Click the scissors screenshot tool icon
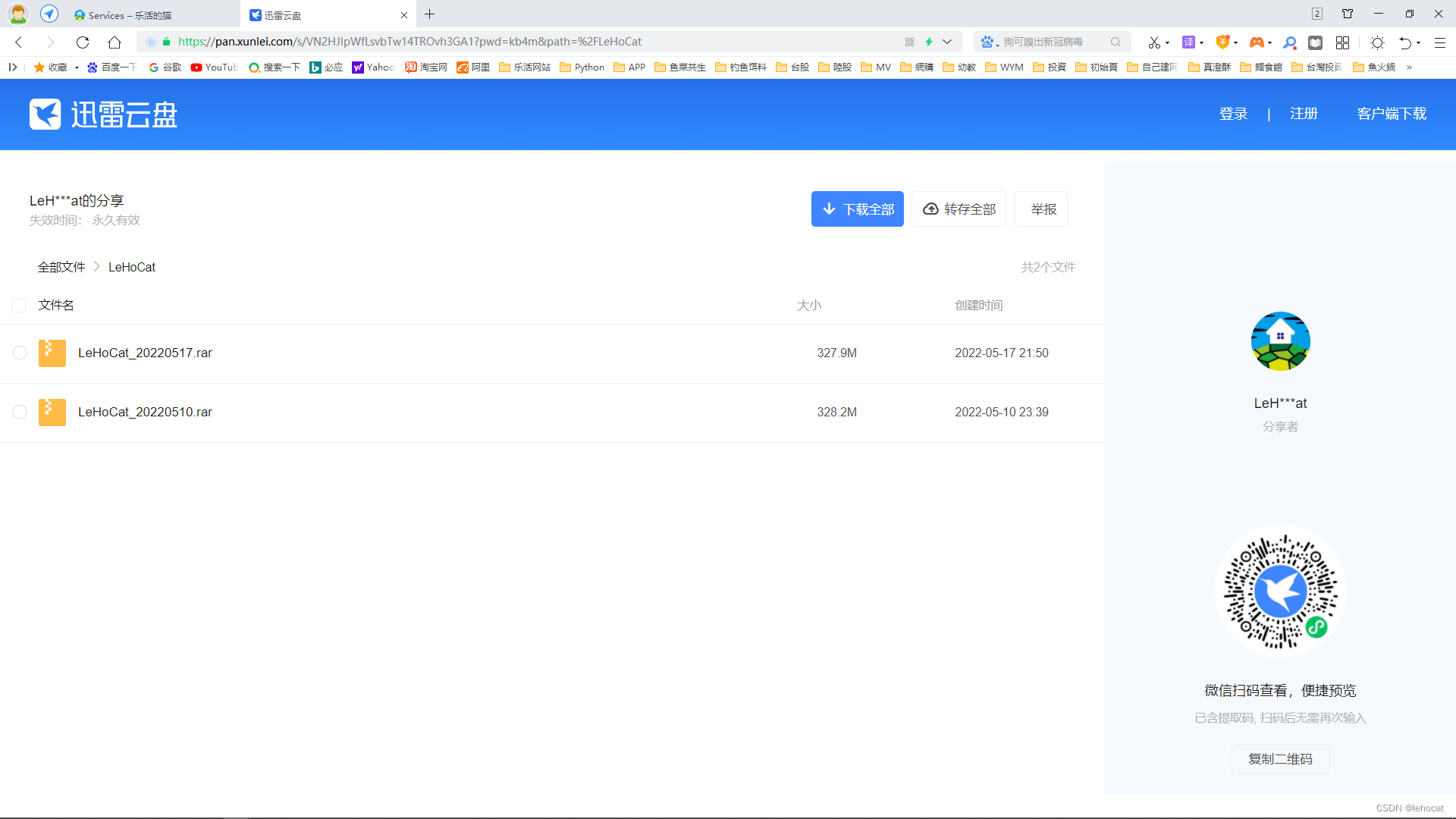Viewport: 1456px width, 819px height. 1153,42
